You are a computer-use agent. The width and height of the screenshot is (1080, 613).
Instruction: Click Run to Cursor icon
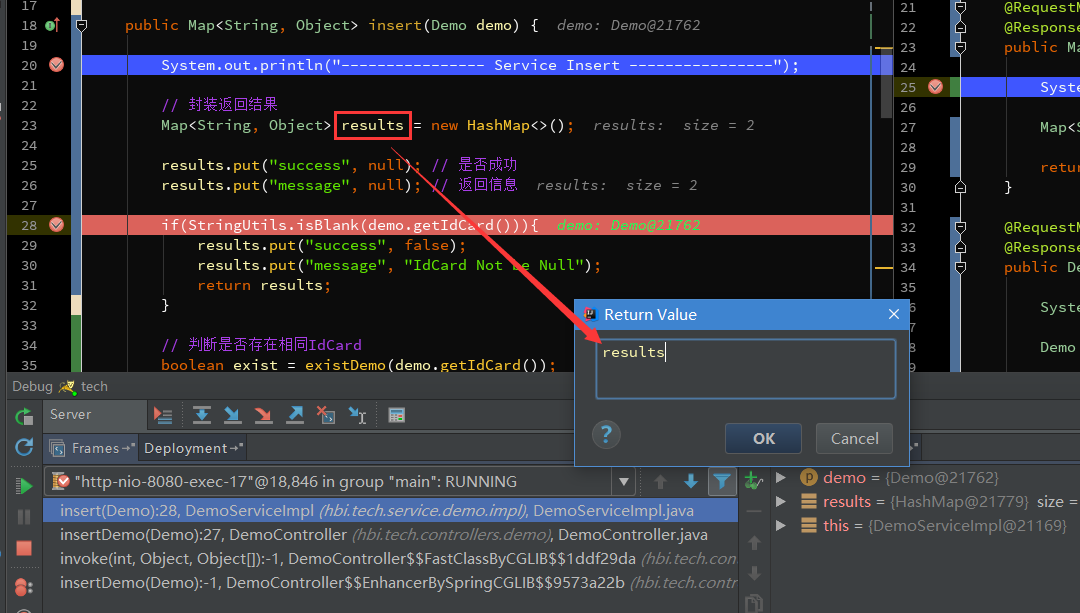(x=358, y=415)
